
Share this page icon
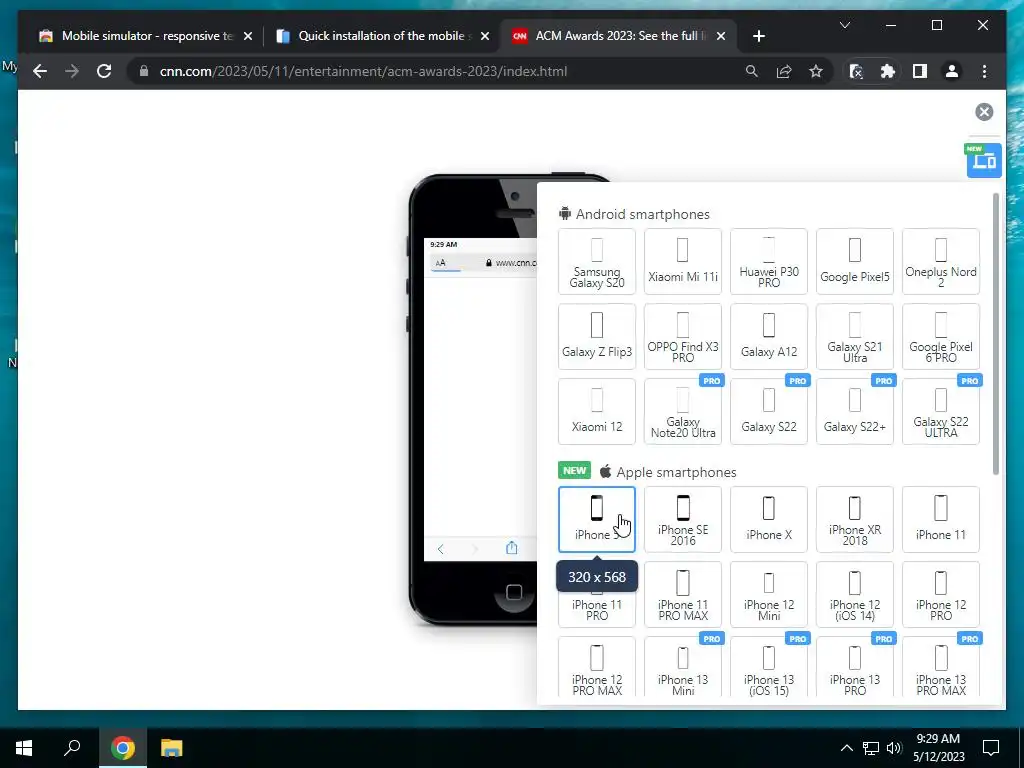[x=784, y=71]
